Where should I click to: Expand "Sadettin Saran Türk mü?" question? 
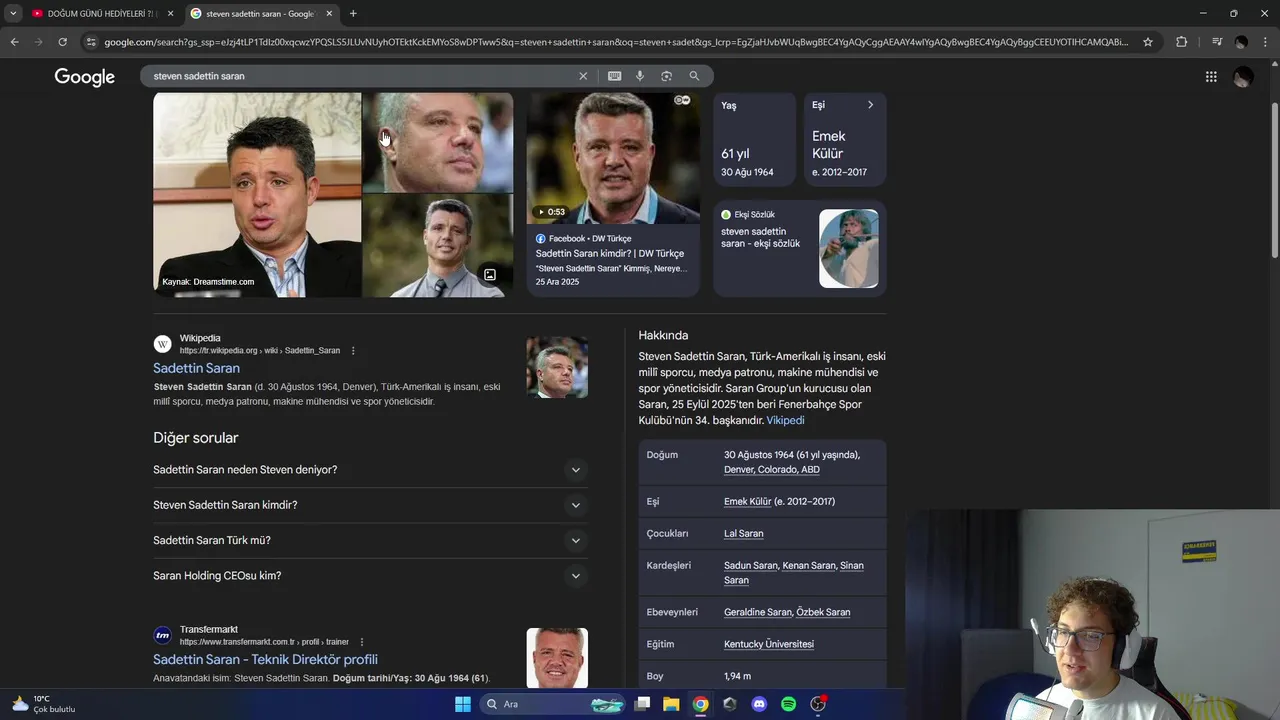(x=370, y=540)
